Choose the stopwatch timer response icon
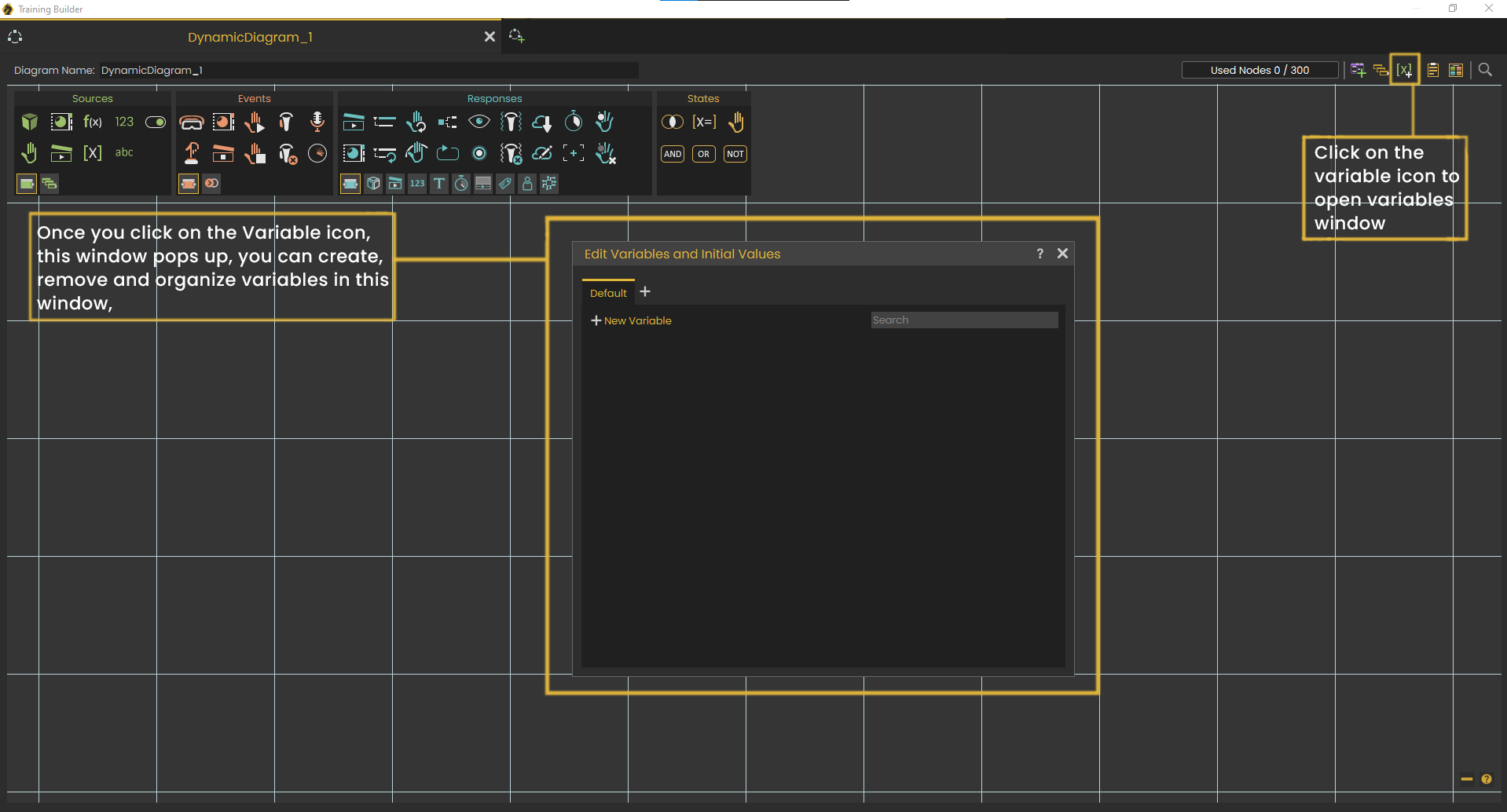 click(574, 121)
